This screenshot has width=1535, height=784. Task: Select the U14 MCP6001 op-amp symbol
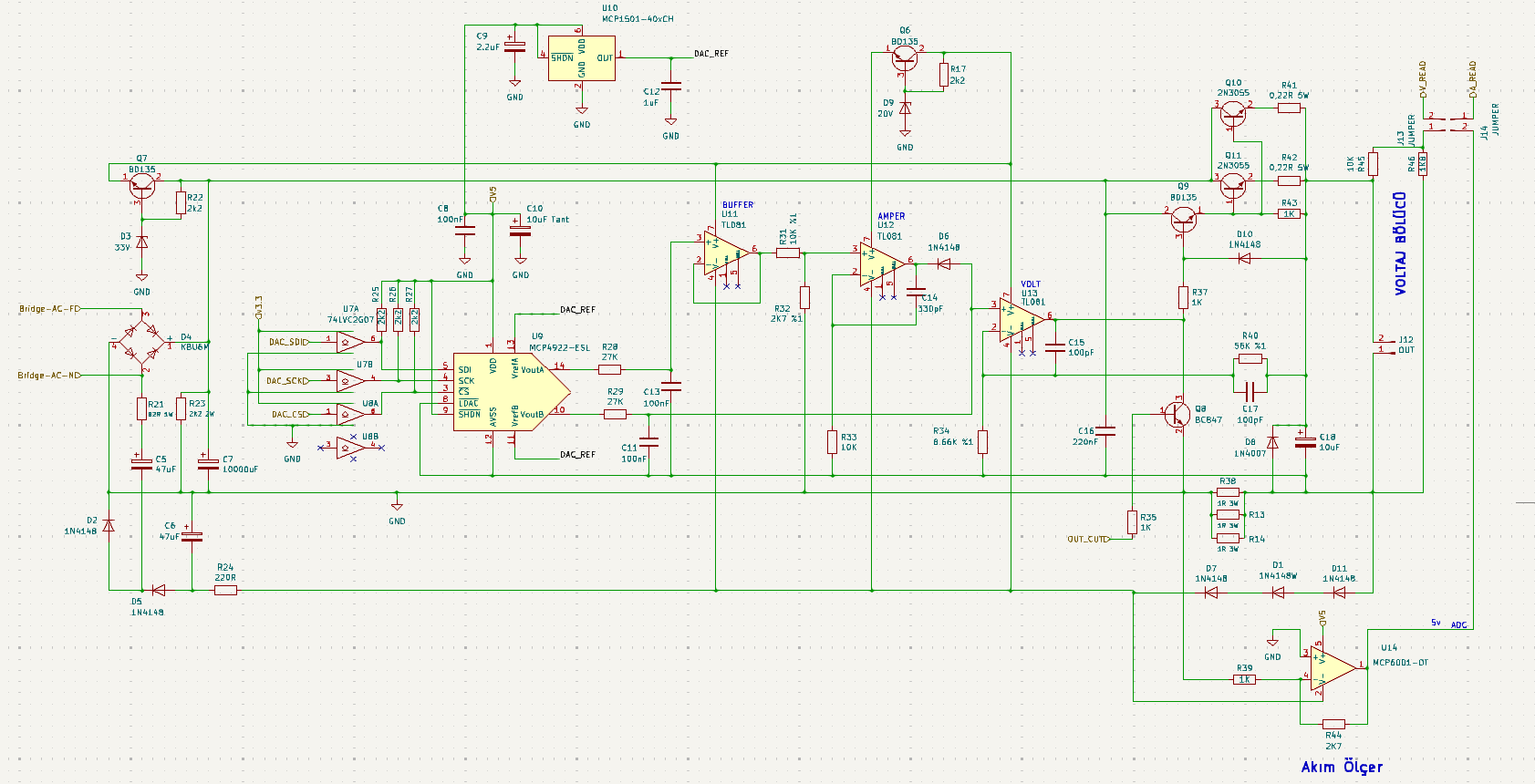tap(1333, 668)
